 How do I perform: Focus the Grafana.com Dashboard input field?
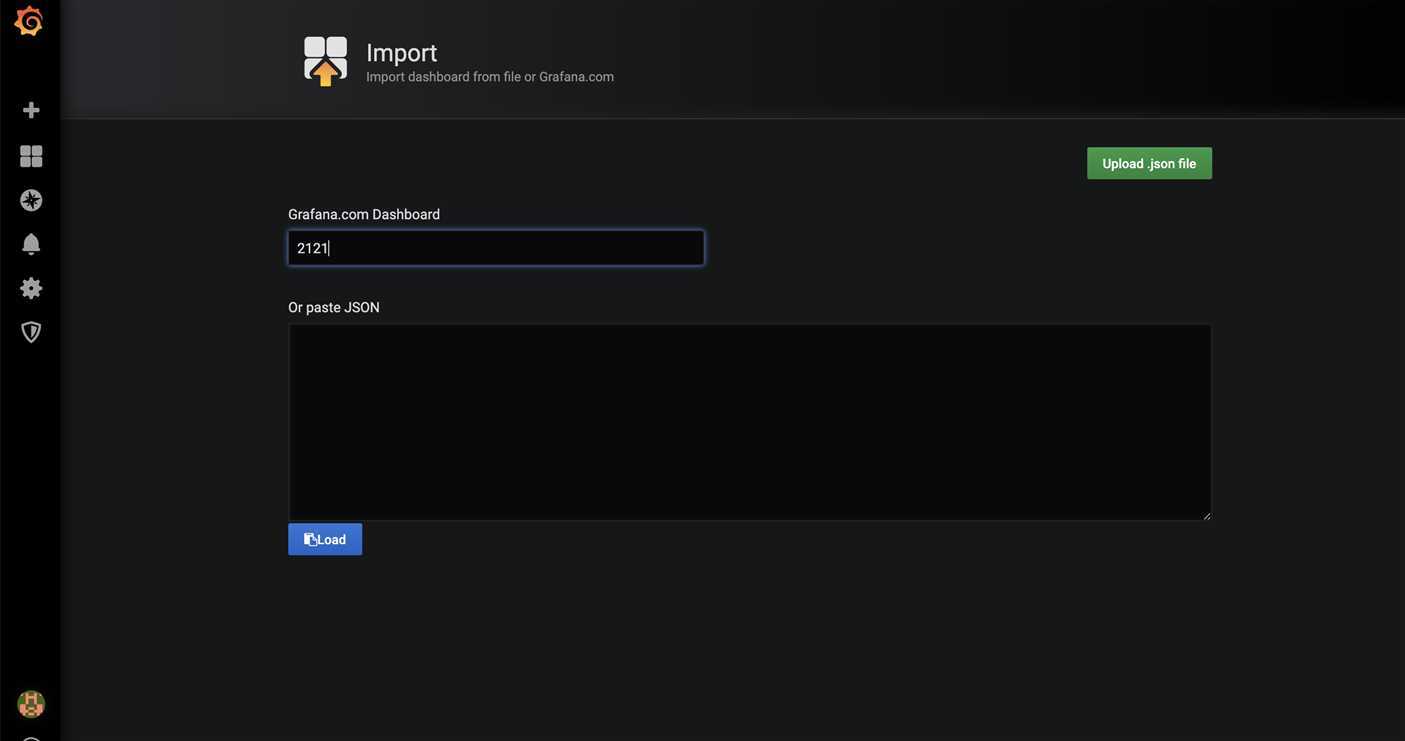pyautogui.click(x=496, y=248)
